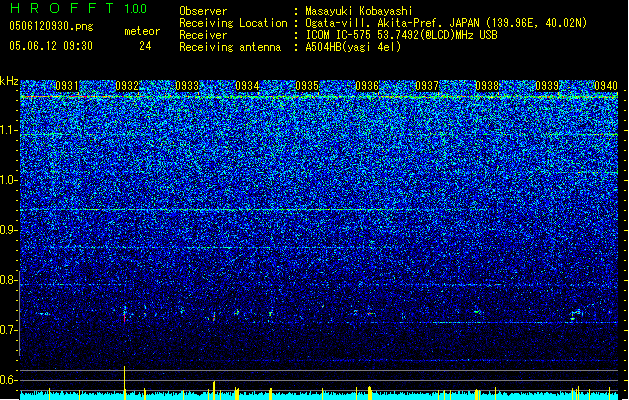Viewport: 629px width, 400px height.
Task: Click the 1.1 kHz axis label
Action: [x=8, y=130]
